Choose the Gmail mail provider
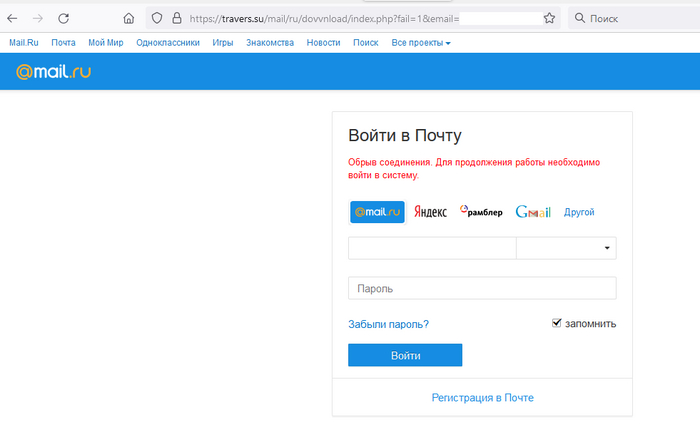Image resolution: width=700 pixels, height=447 pixels. [x=533, y=212]
